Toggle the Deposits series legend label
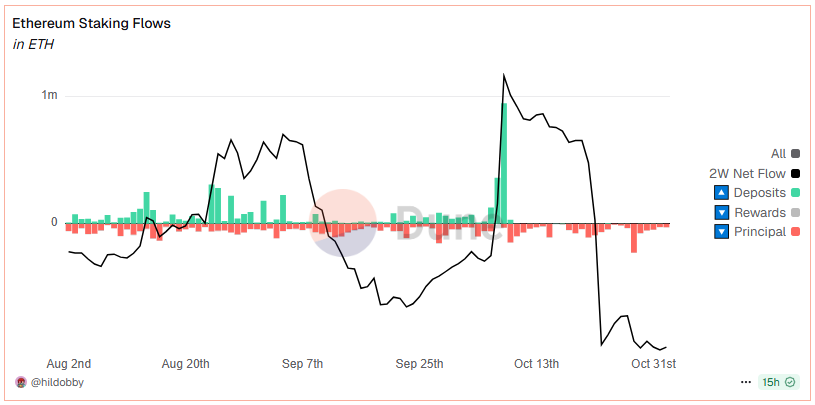The width and height of the screenshot is (815, 405). click(x=759, y=192)
